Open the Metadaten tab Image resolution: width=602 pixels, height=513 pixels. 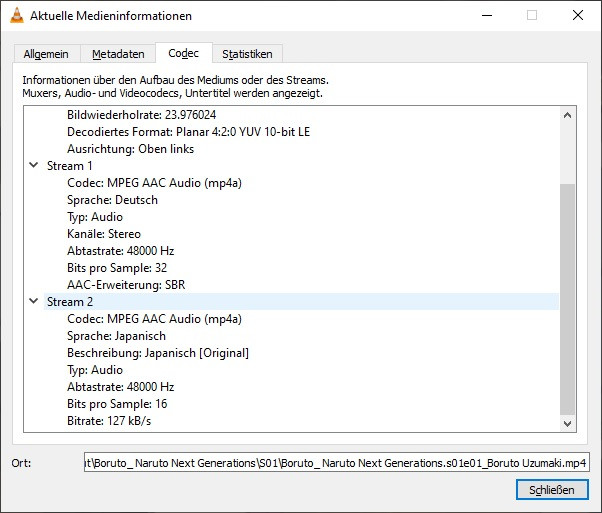click(118, 54)
